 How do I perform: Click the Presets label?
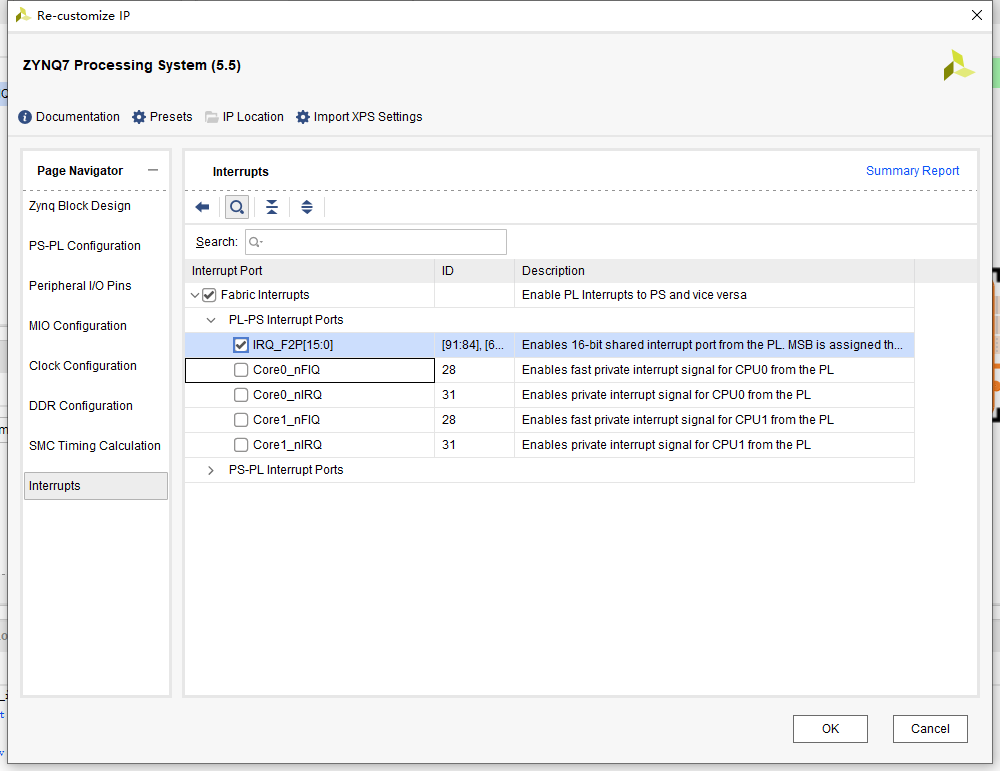coord(171,117)
